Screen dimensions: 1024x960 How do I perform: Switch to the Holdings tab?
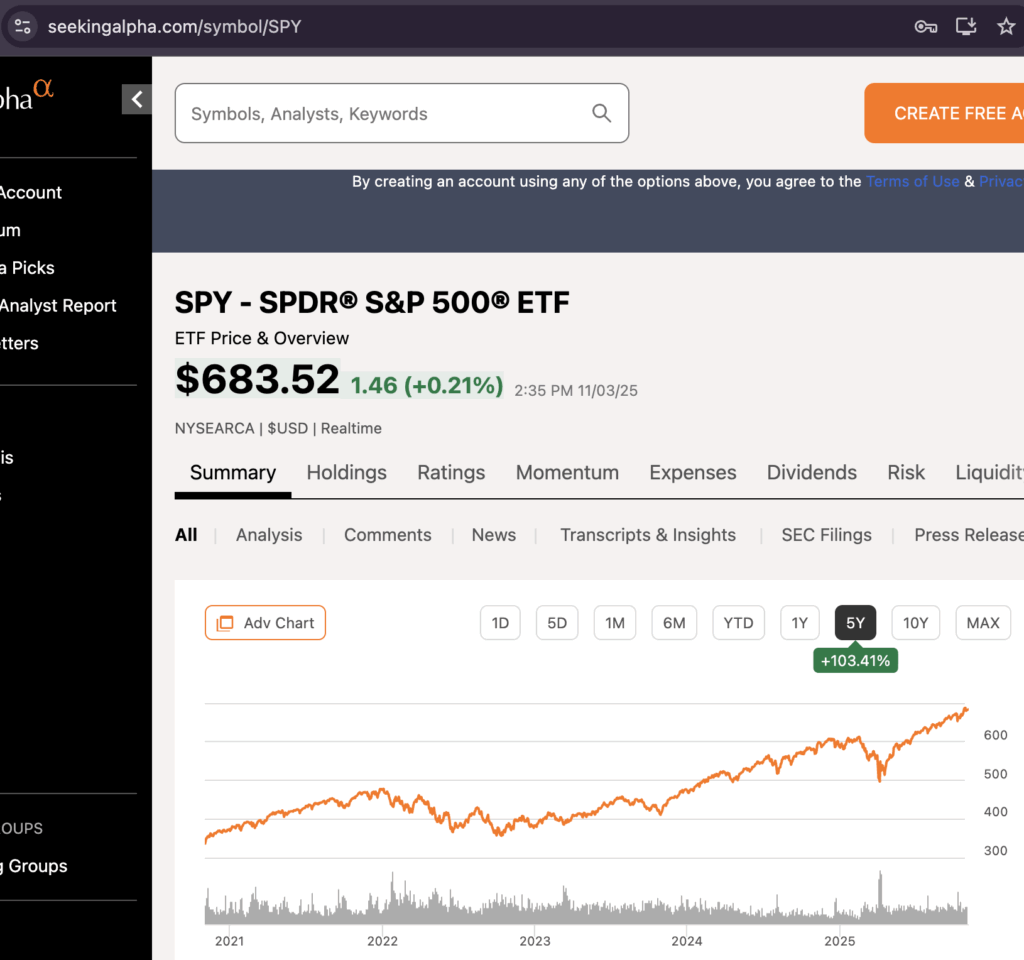(x=346, y=473)
